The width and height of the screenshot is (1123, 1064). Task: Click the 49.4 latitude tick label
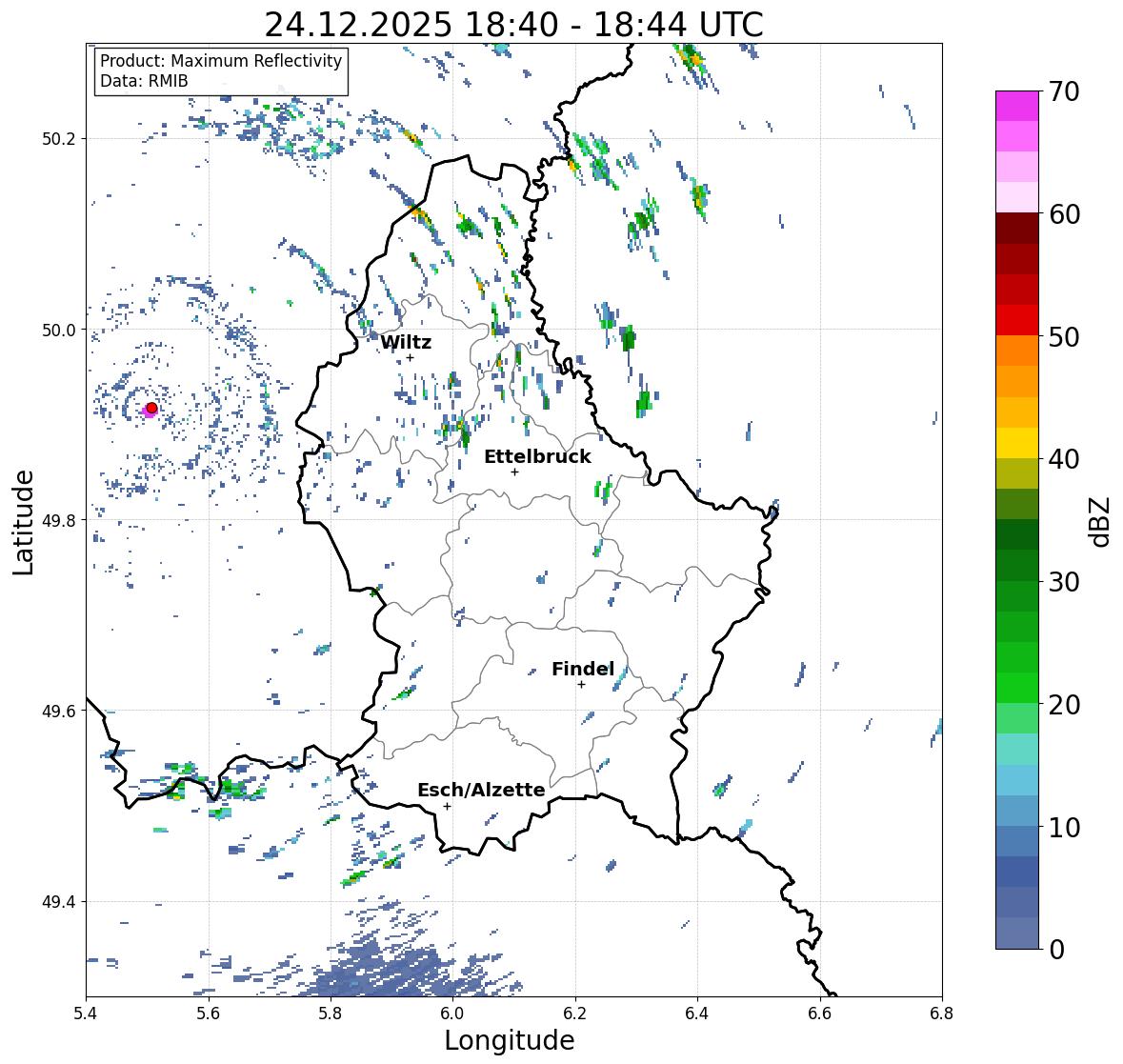[x=60, y=902]
